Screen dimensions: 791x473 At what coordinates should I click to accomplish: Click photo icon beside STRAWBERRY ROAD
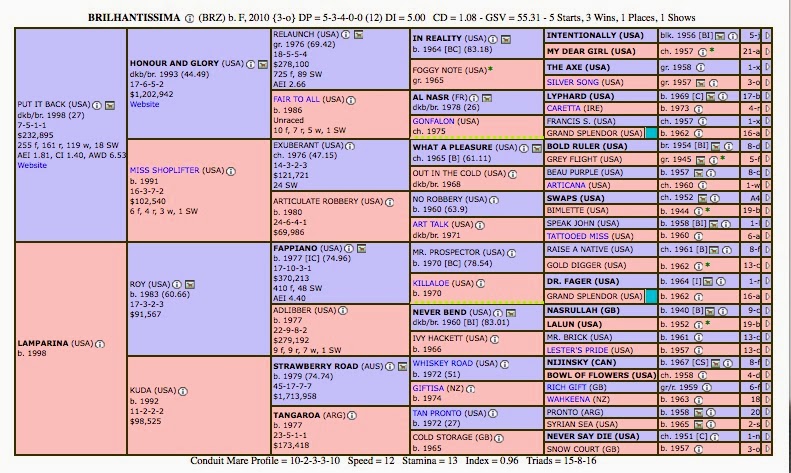(x=402, y=367)
